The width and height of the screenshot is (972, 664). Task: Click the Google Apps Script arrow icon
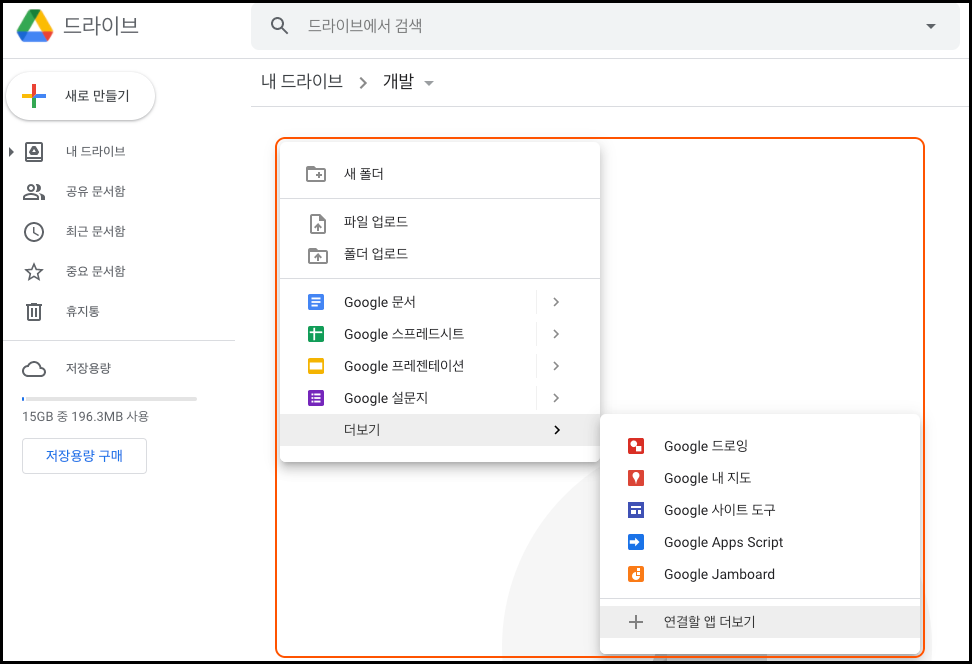click(x=636, y=542)
